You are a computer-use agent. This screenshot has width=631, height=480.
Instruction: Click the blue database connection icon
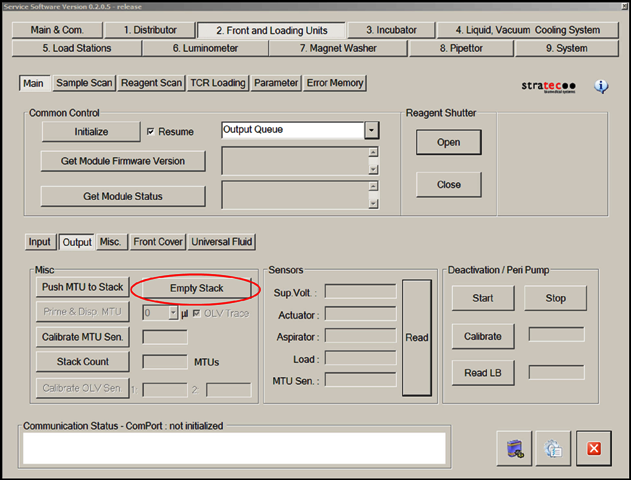click(513, 448)
